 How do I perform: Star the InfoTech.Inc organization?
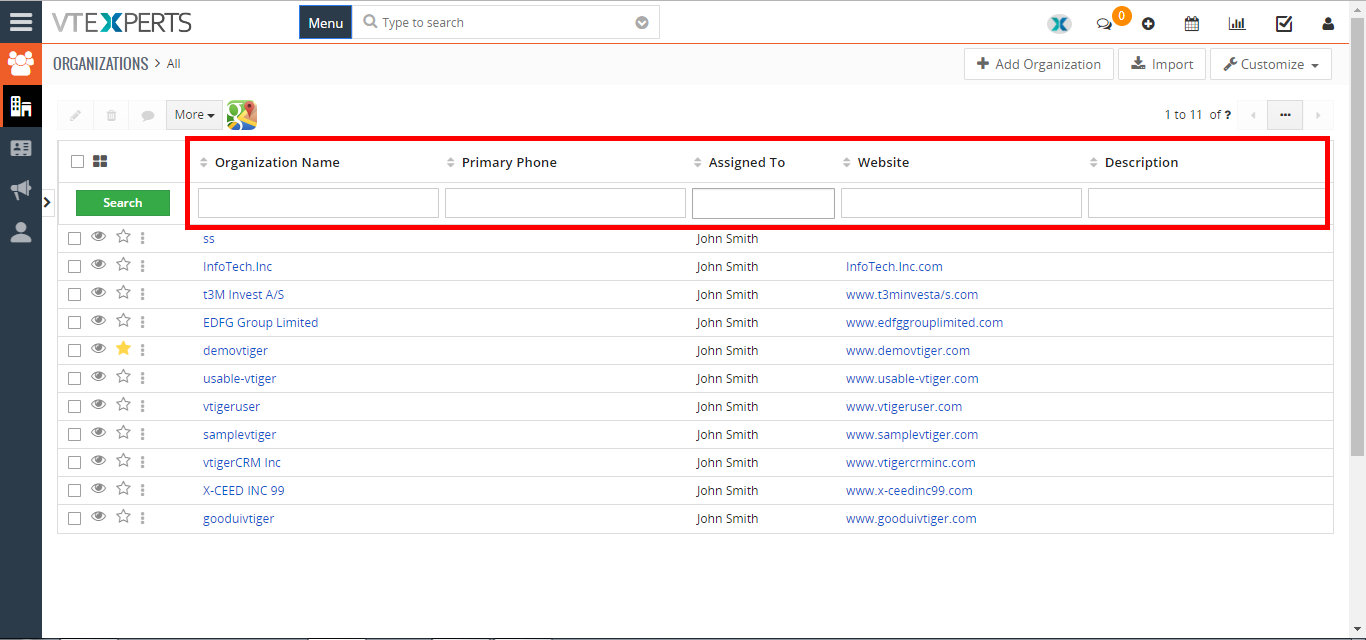tap(123, 265)
